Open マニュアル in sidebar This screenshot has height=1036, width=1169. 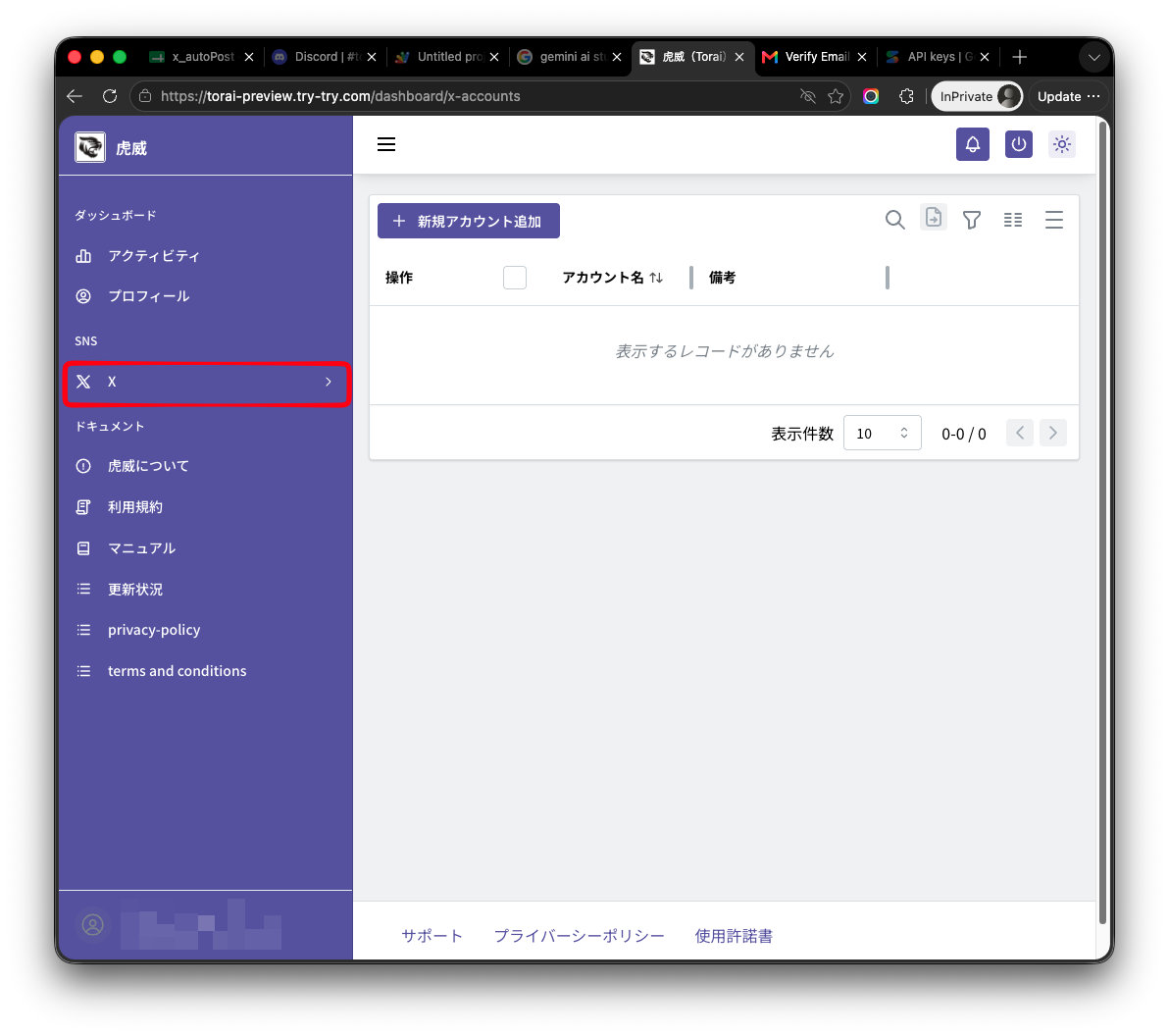(206, 548)
